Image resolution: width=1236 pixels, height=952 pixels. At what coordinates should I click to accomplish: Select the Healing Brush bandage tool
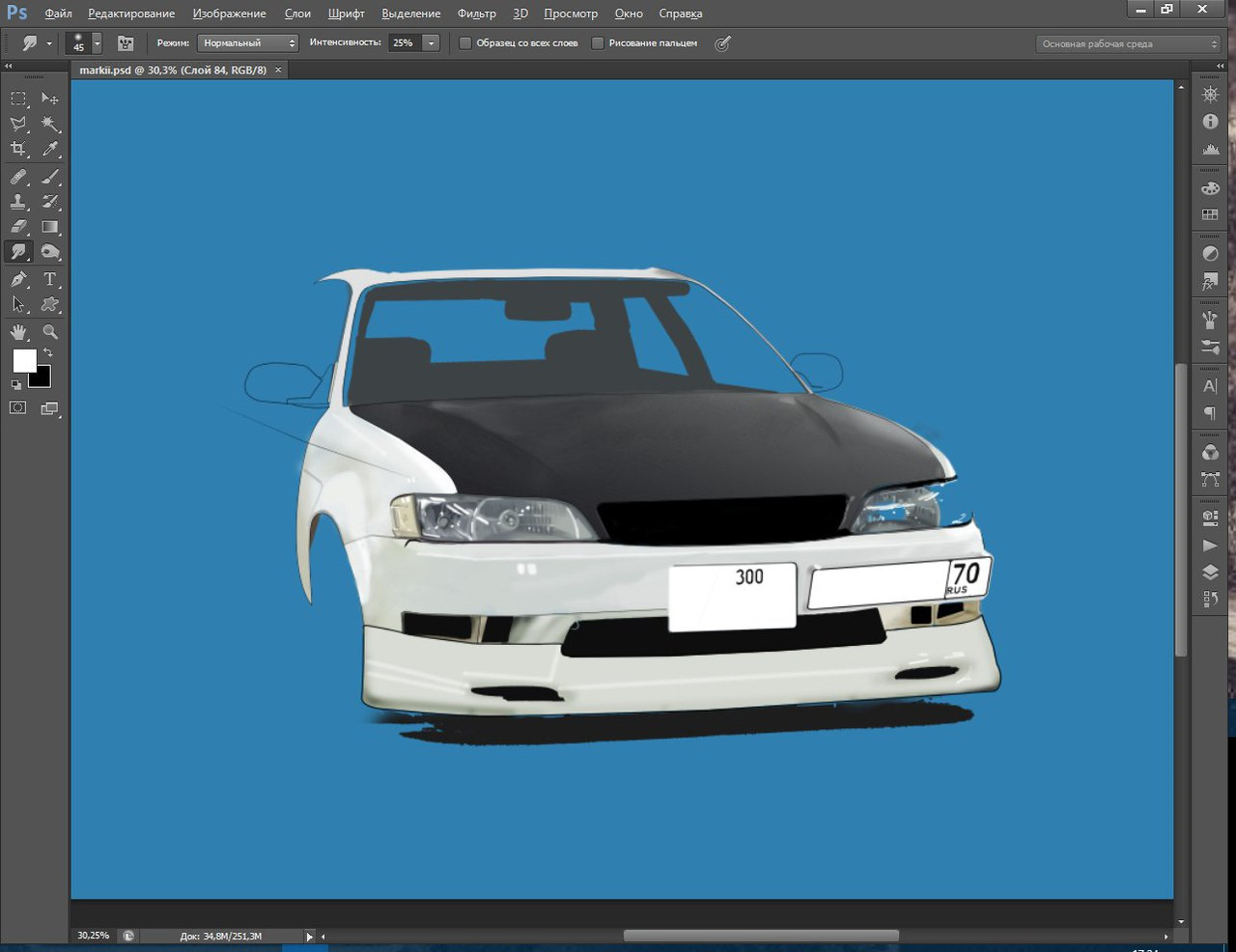(18, 177)
